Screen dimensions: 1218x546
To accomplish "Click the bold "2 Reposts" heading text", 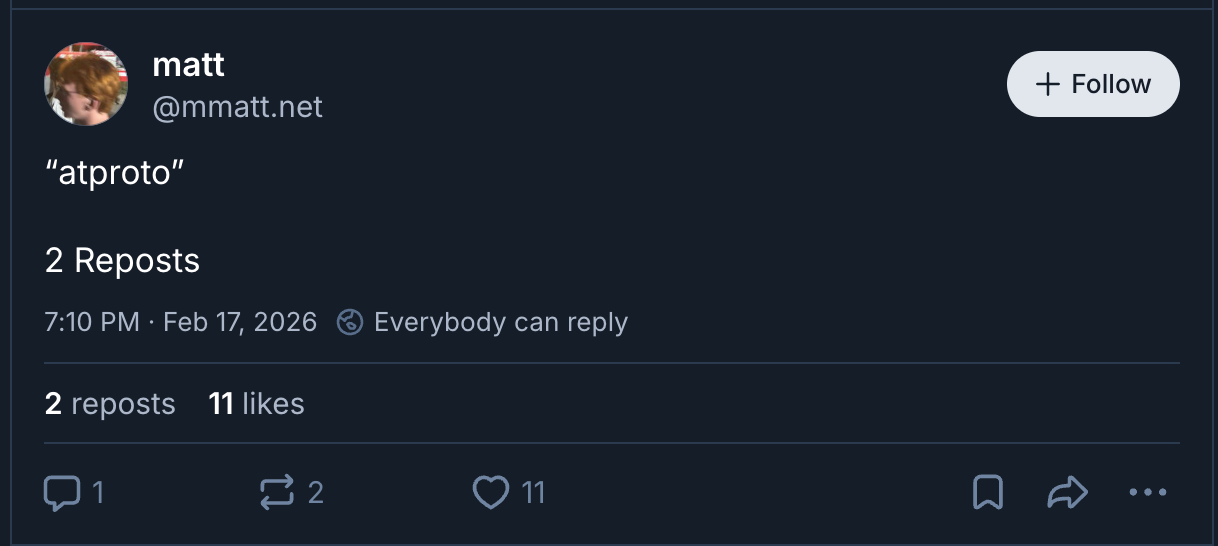I will point(122,261).
